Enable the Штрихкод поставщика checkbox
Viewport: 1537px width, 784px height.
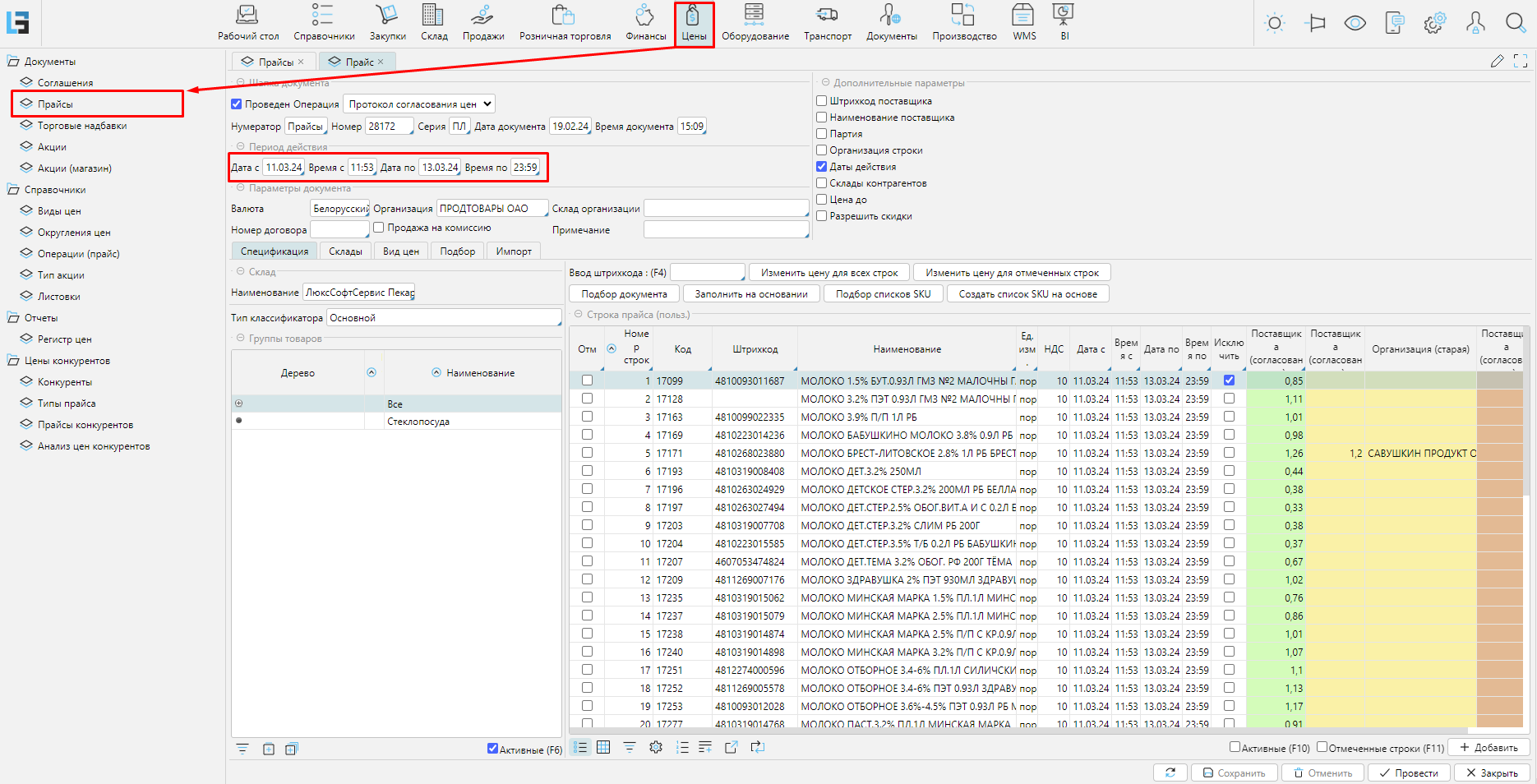821,101
